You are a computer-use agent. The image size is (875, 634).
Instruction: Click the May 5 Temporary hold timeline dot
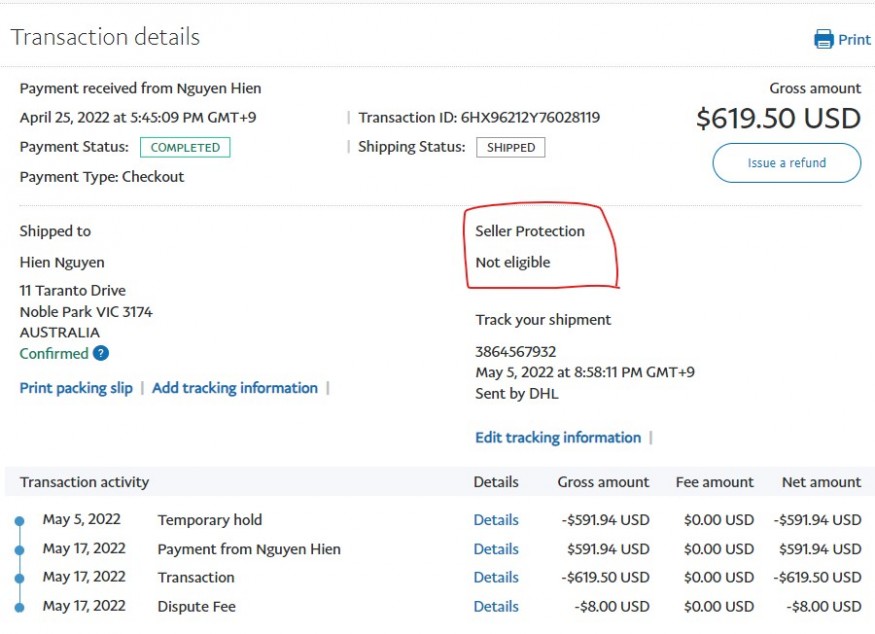(x=20, y=521)
